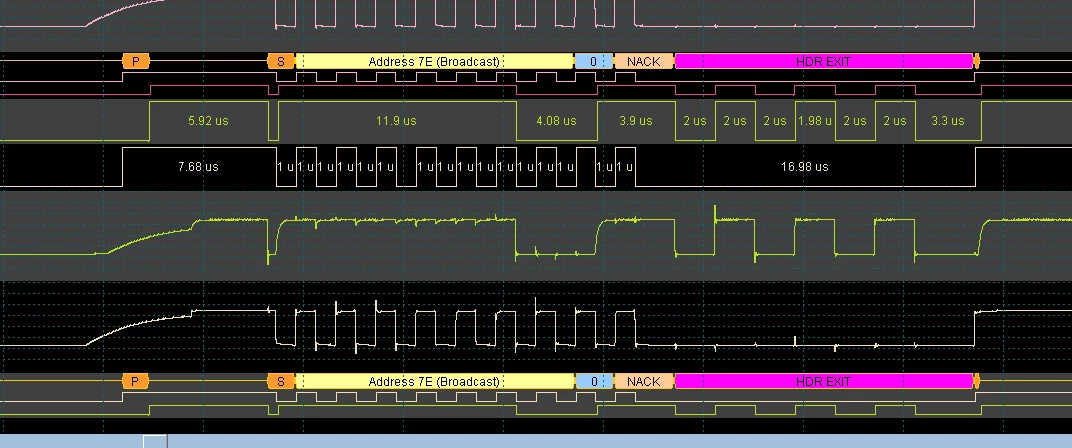Select the NACK field in upper decode row

click(643, 62)
